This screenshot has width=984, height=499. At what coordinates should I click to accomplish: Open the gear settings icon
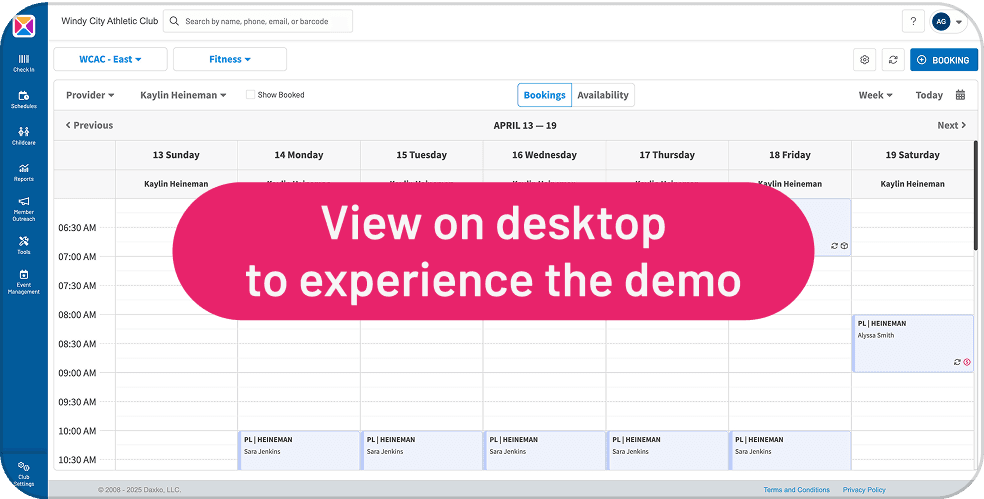point(865,60)
